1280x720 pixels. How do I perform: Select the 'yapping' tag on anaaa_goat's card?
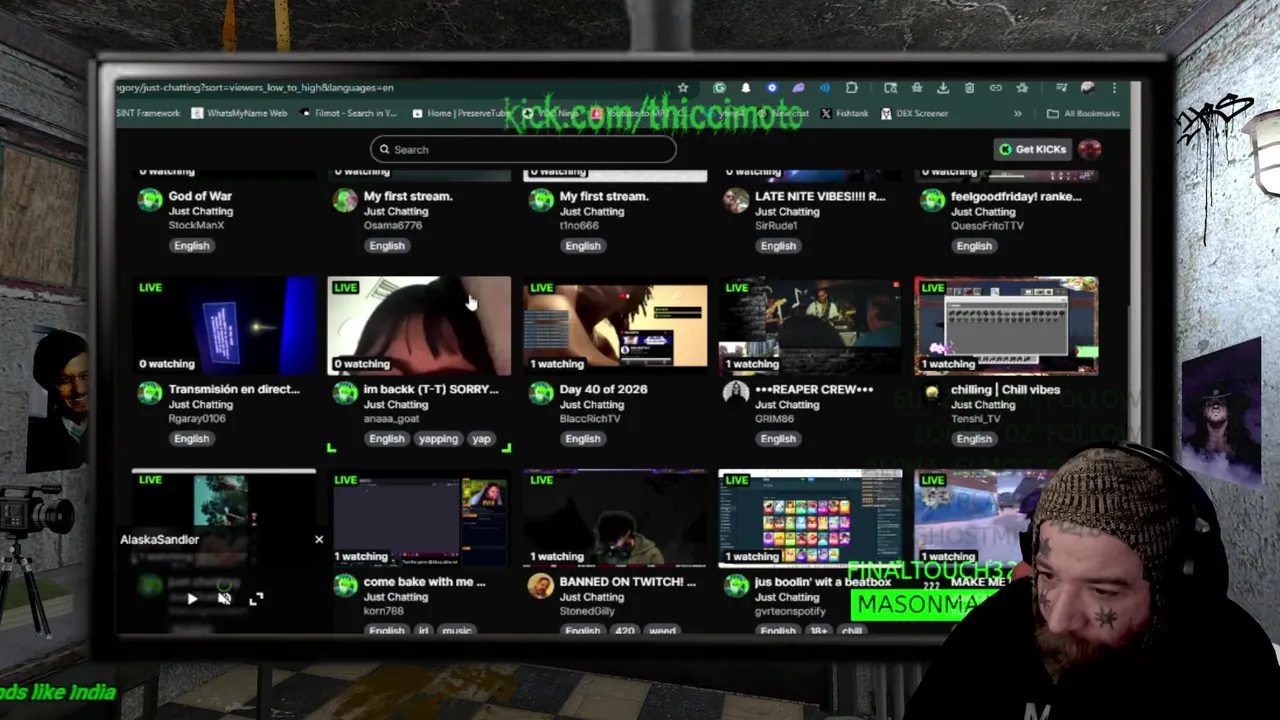tap(438, 439)
